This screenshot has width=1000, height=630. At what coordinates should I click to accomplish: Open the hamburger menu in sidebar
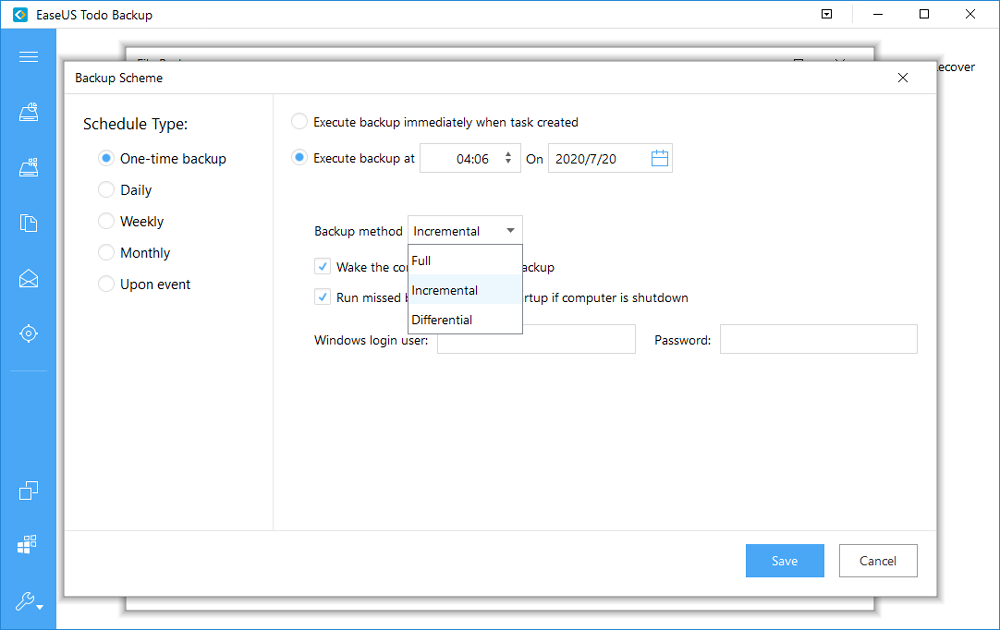click(28, 57)
